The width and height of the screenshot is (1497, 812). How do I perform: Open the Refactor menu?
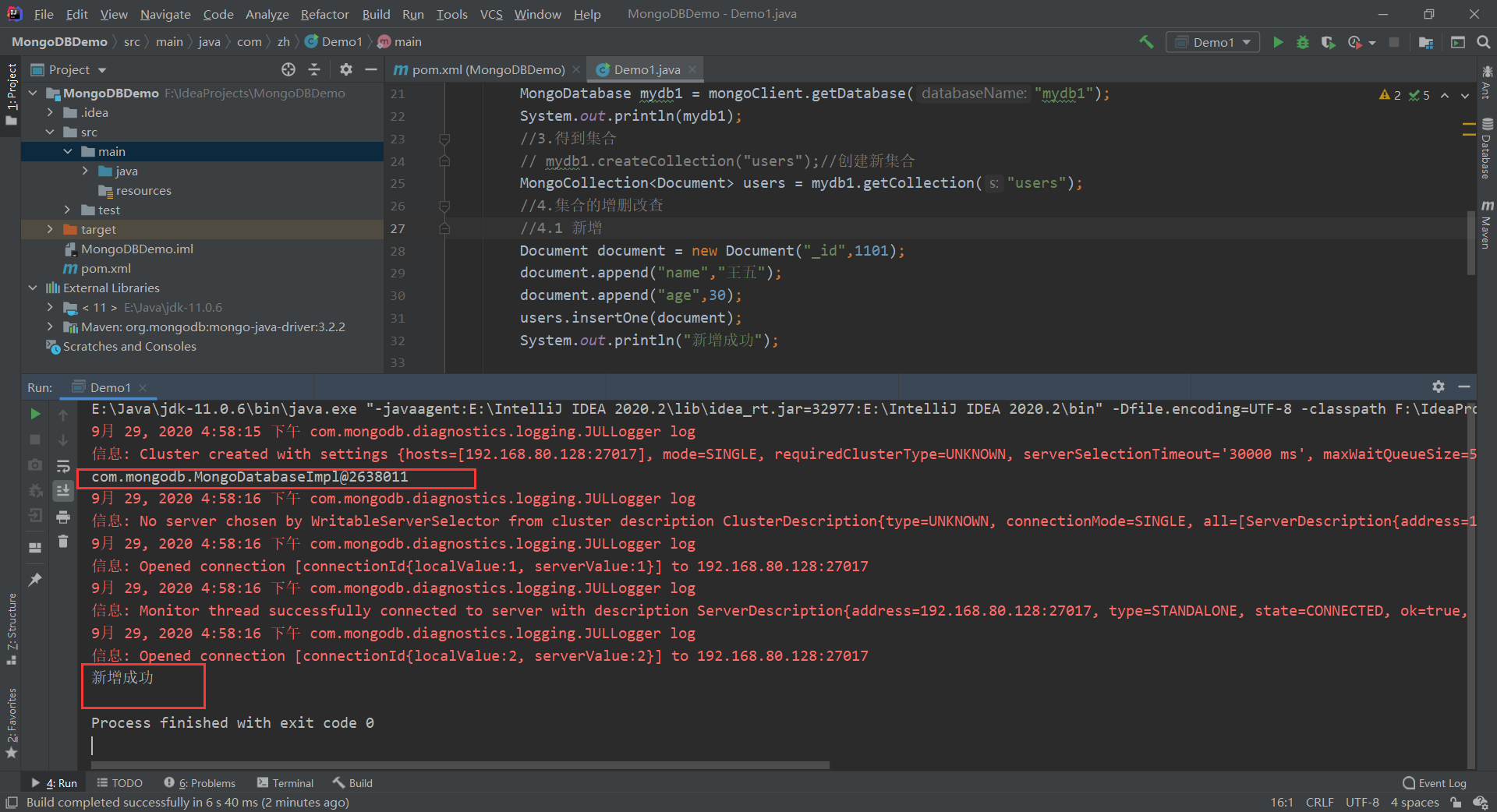(325, 14)
